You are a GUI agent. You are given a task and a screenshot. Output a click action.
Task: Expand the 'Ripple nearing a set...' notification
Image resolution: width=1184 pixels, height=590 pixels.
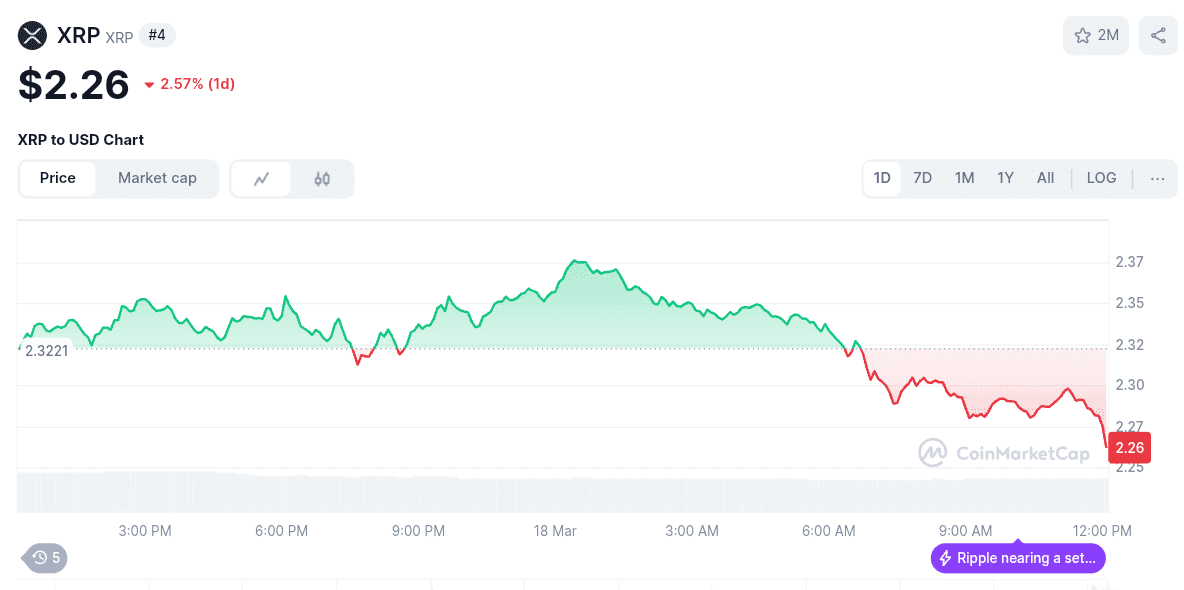tap(1017, 558)
